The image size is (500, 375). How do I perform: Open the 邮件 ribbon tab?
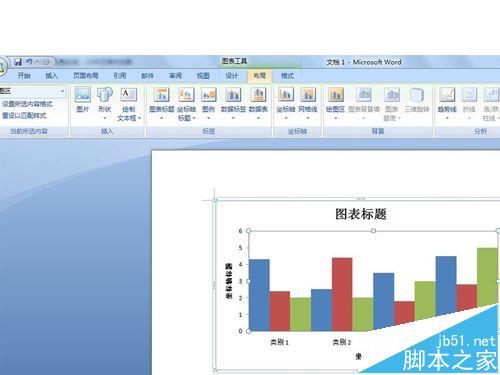(147, 76)
